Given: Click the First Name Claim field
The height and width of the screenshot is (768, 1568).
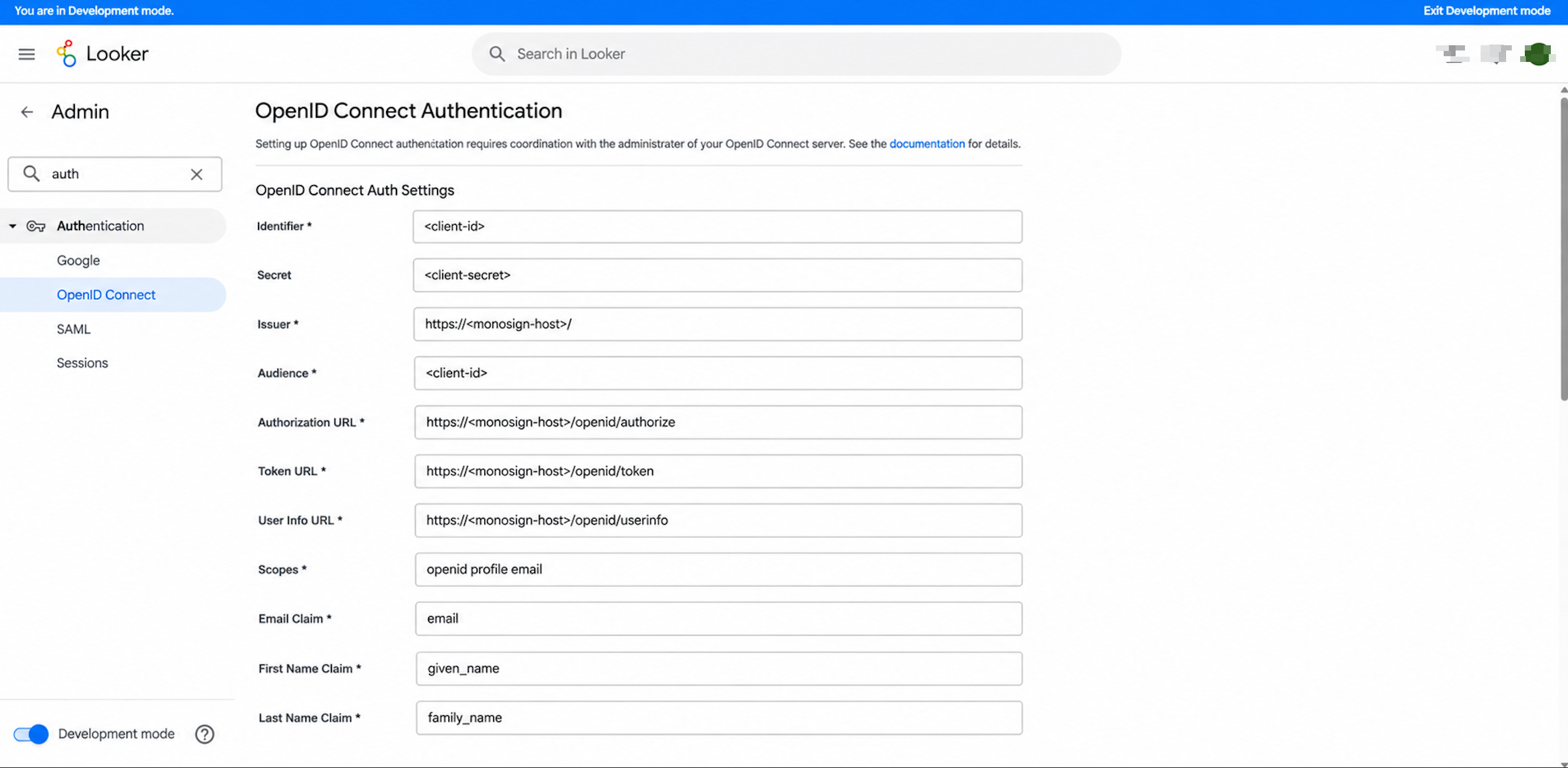Looking at the screenshot, I should coord(719,670).
